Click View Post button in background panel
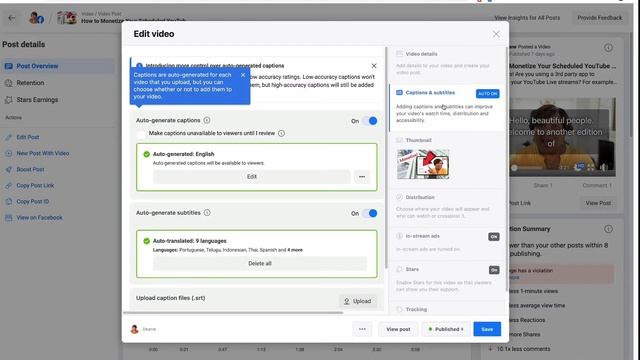 coord(598,203)
